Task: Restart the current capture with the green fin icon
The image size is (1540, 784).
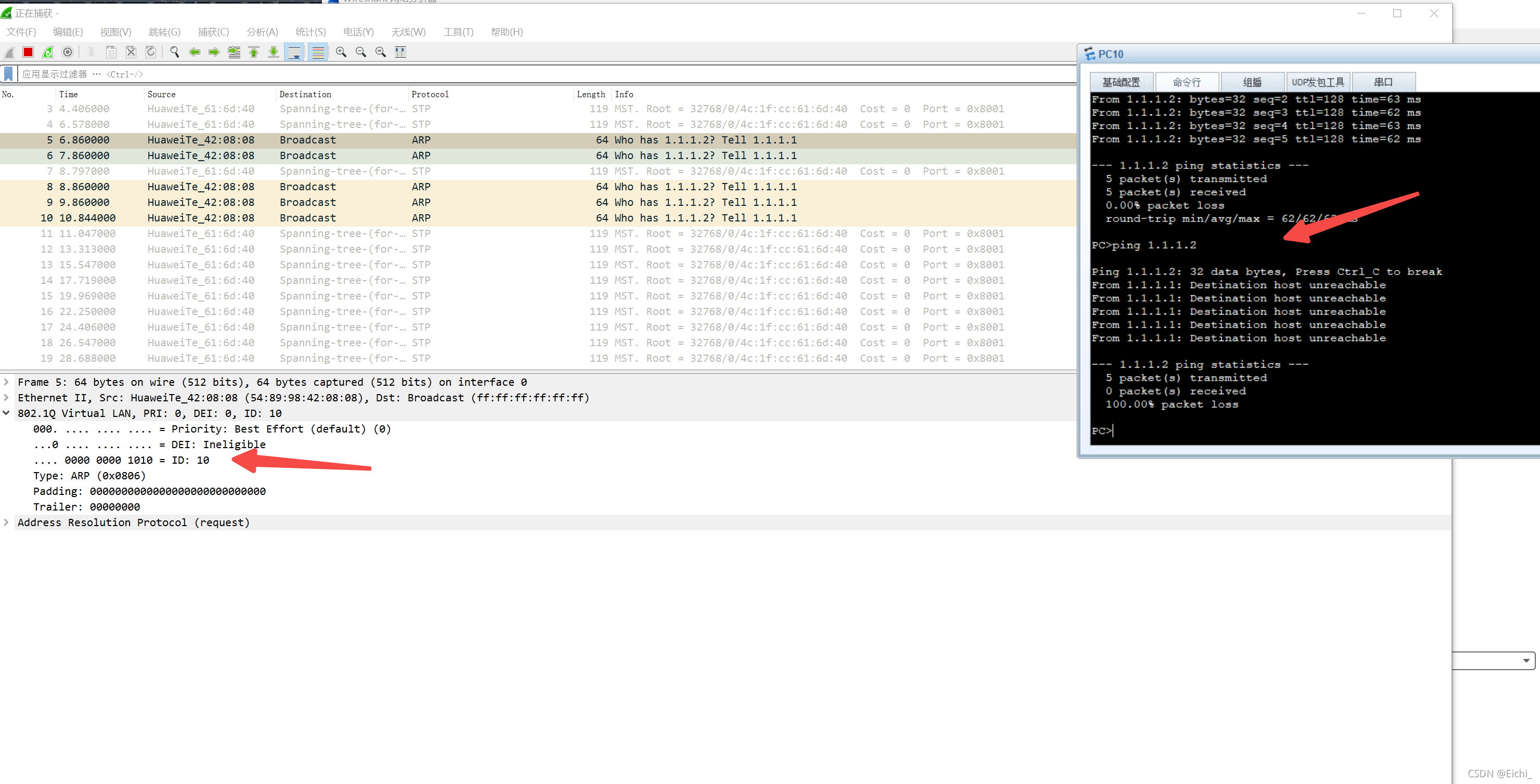Action: tap(48, 52)
